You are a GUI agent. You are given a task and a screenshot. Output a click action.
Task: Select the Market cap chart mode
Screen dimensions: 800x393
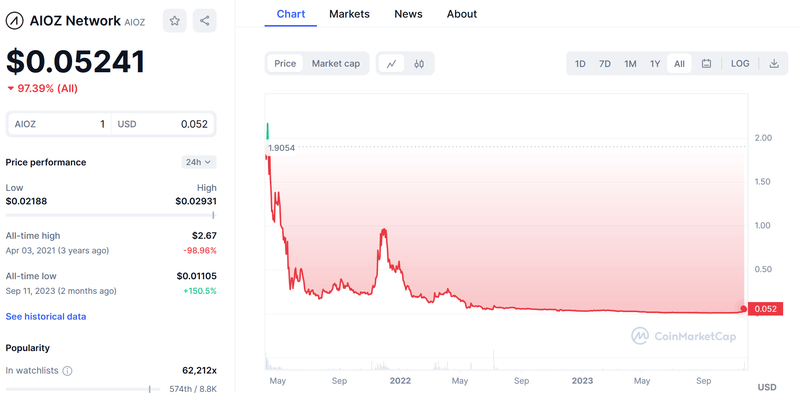(x=336, y=64)
